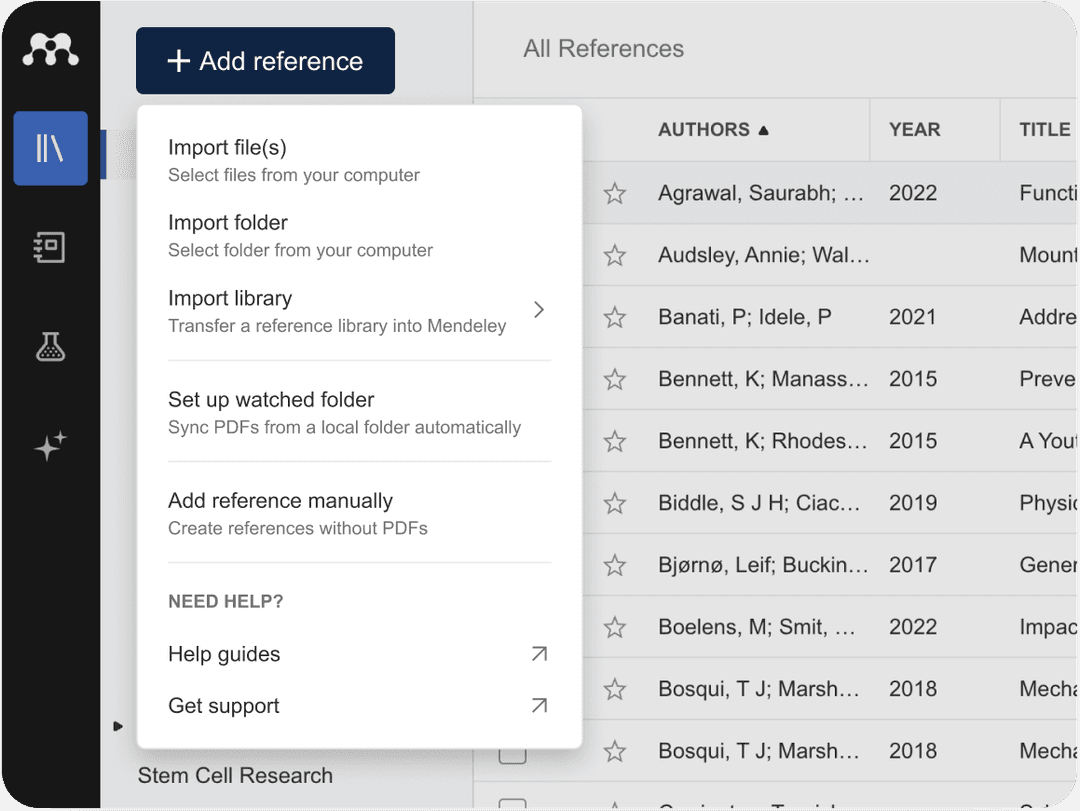
Task: Click the external link arrow beside Help guides
Action: click(539, 654)
